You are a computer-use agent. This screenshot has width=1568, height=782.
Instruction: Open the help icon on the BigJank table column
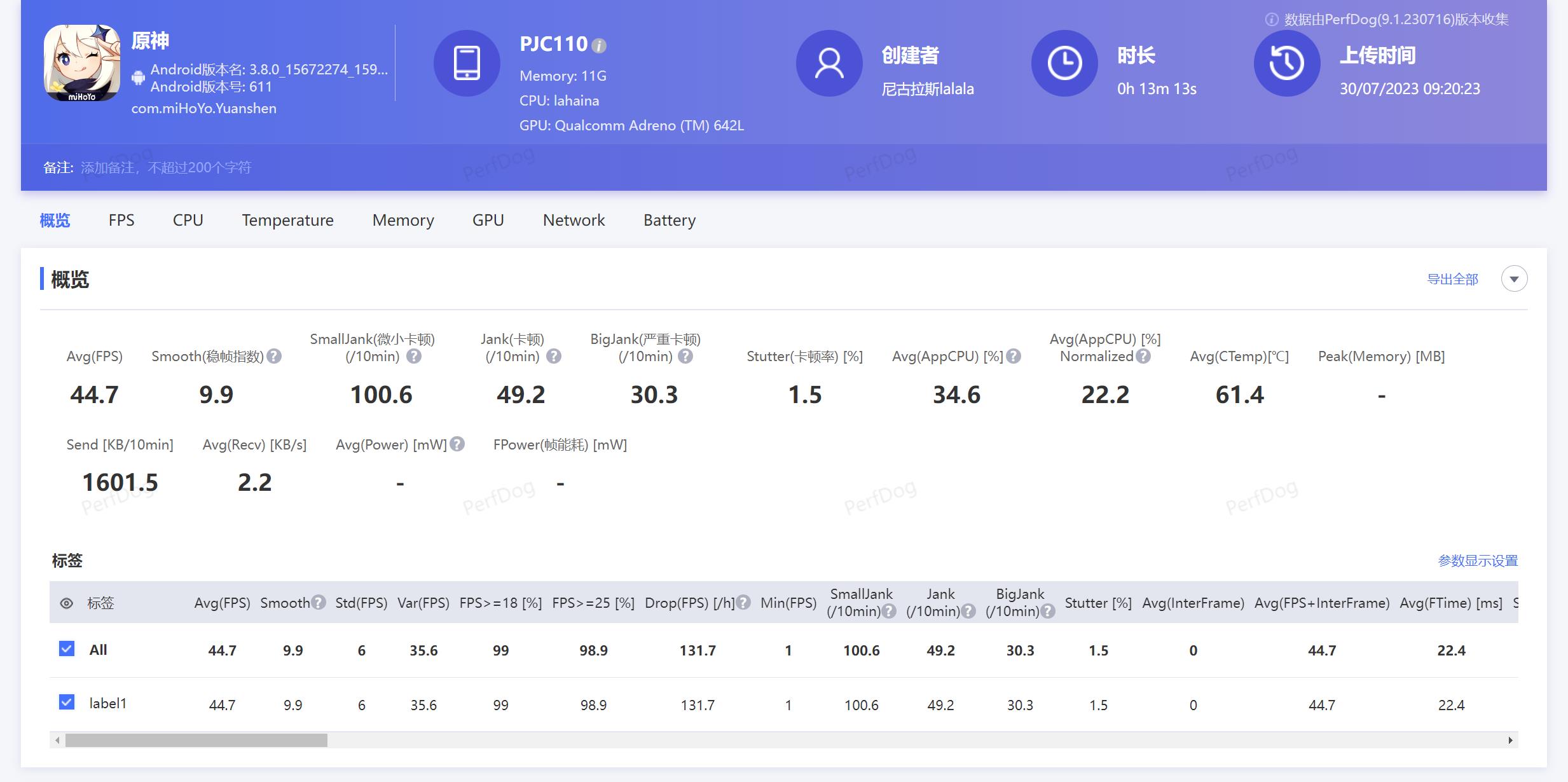coord(1049,611)
